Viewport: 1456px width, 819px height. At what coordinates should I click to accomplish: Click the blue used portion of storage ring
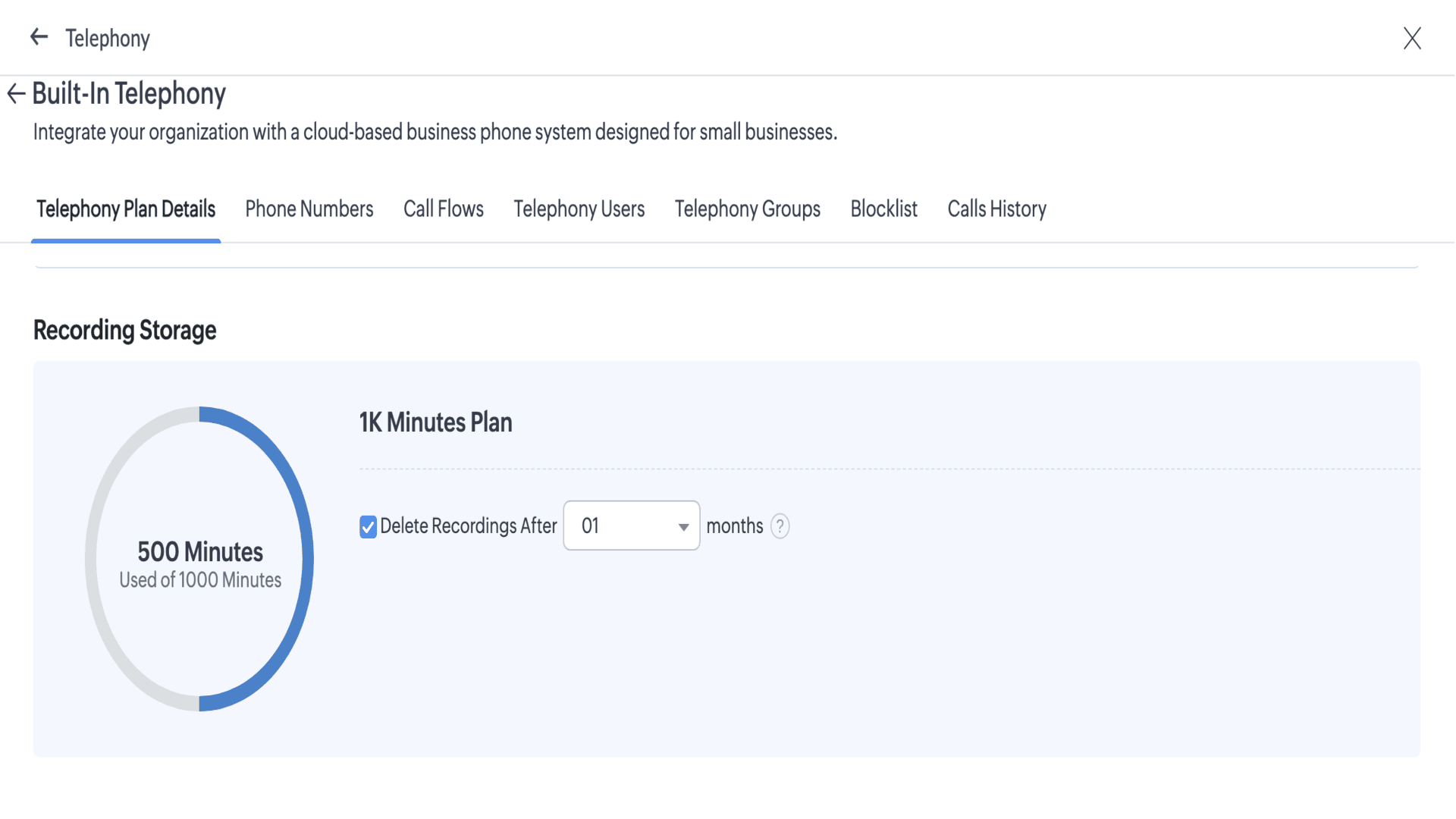point(303,559)
